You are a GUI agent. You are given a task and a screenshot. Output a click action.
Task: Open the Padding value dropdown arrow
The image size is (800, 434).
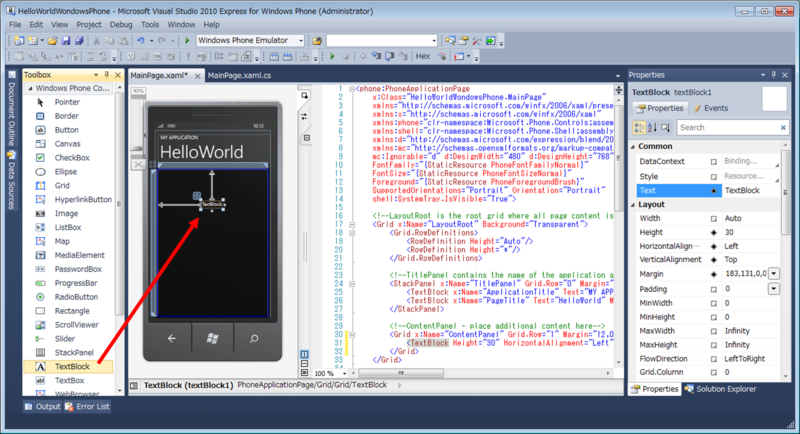tap(774, 289)
